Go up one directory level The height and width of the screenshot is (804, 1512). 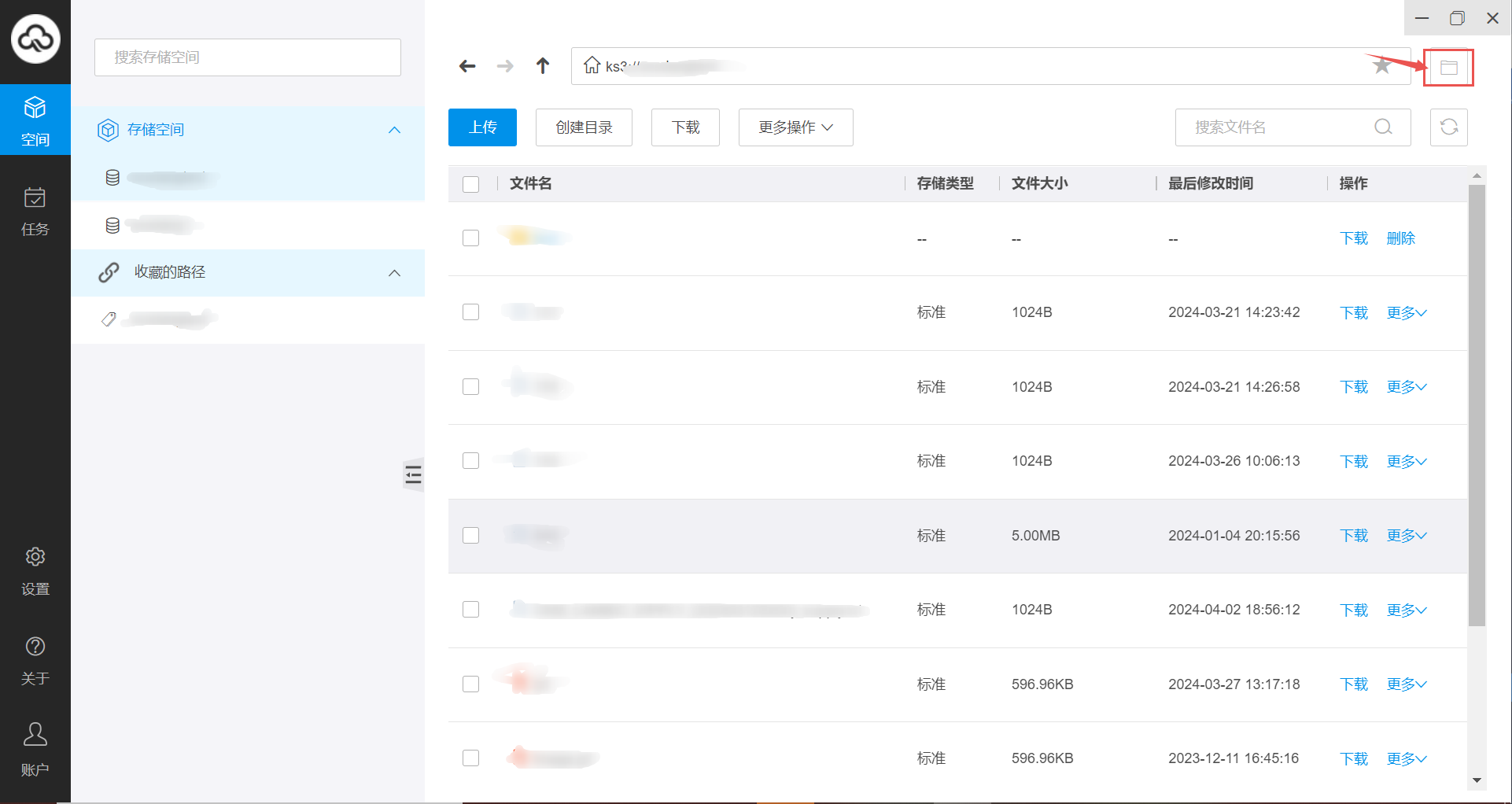543,66
